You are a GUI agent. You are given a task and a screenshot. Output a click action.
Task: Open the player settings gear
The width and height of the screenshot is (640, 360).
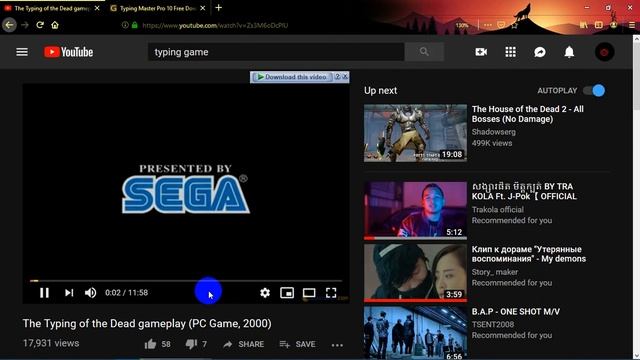265,293
